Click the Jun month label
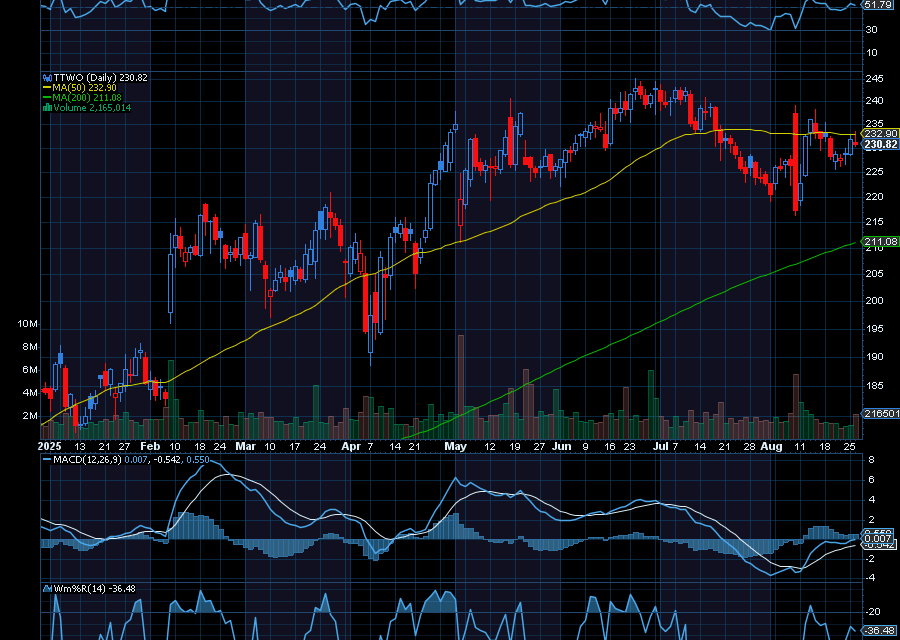 562,447
